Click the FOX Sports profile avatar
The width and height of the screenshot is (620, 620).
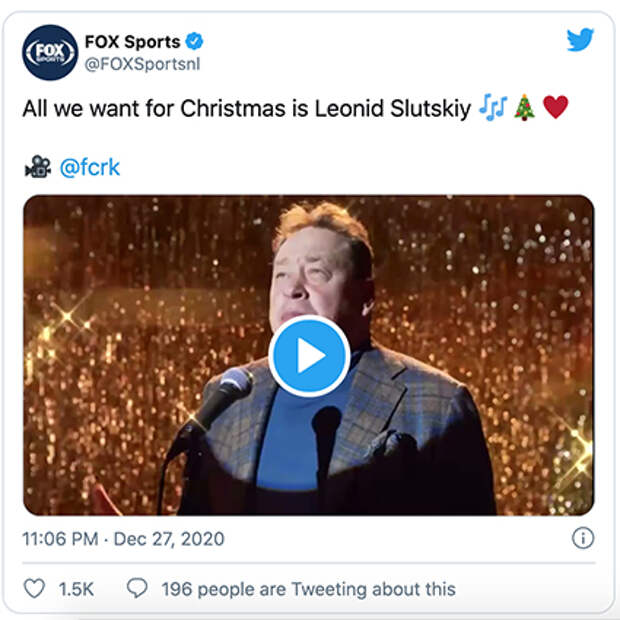click(50, 52)
